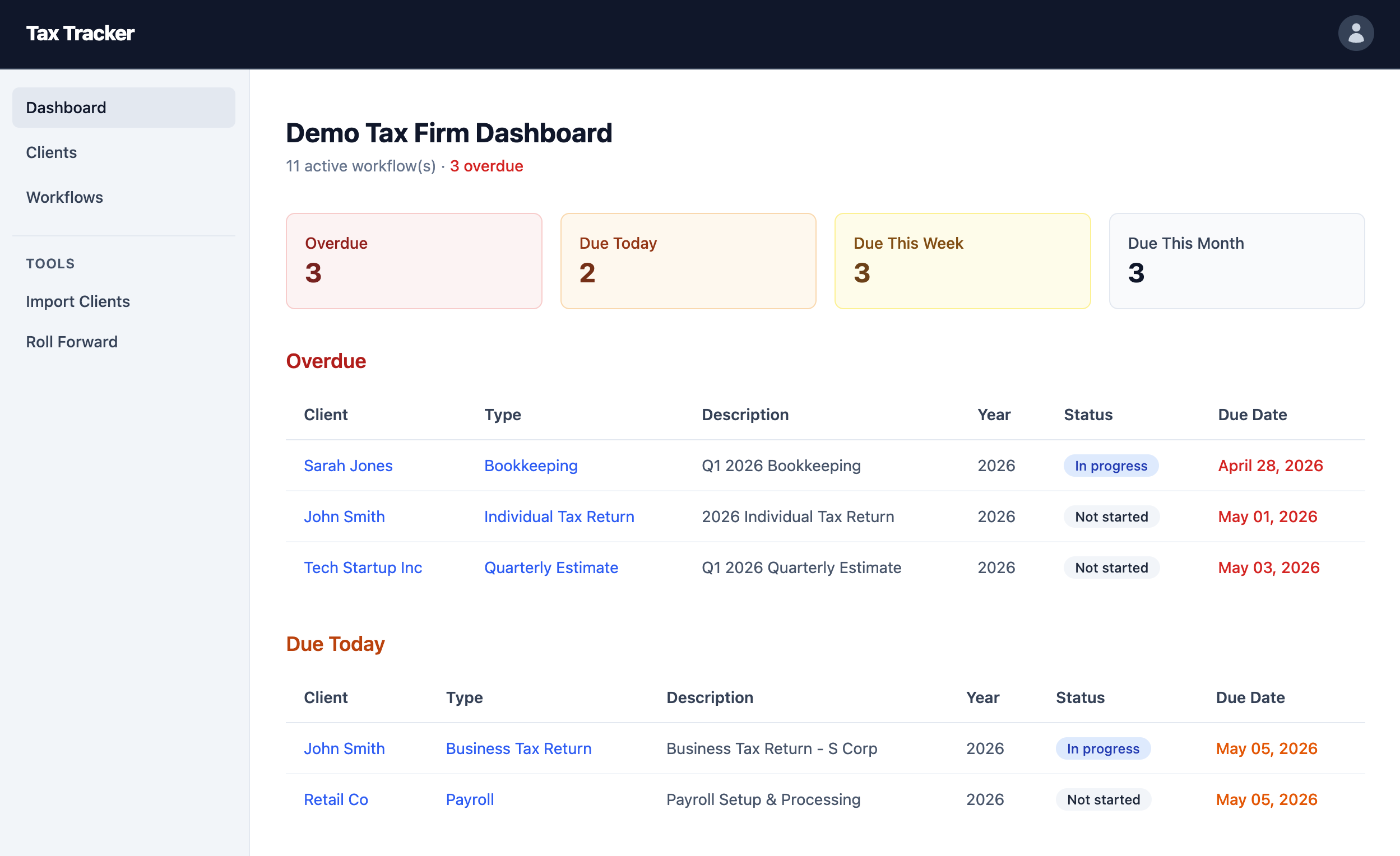This screenshot has height=856, width=1400.
Task: Click May 05, 2026 date for Retail Co
Action: 1267,800
